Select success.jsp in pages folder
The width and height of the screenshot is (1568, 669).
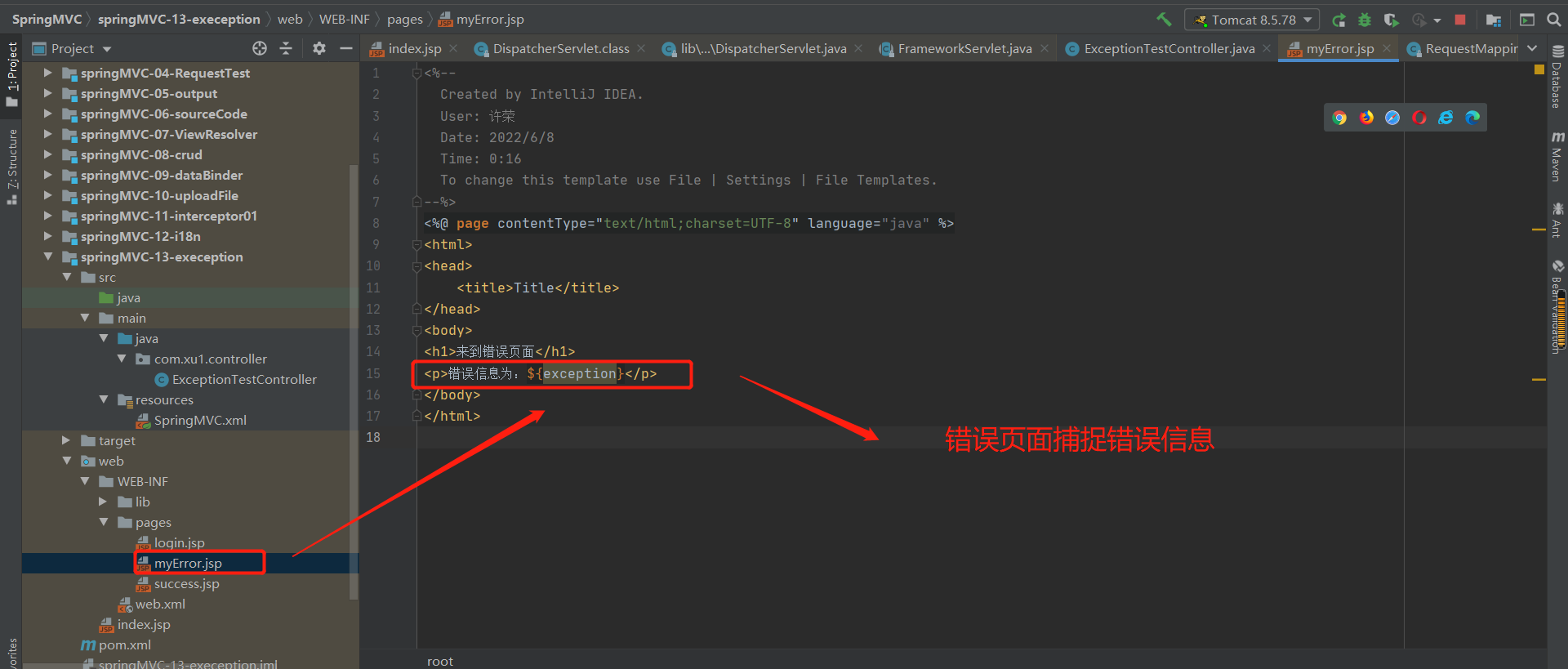(x=178, y=584)
